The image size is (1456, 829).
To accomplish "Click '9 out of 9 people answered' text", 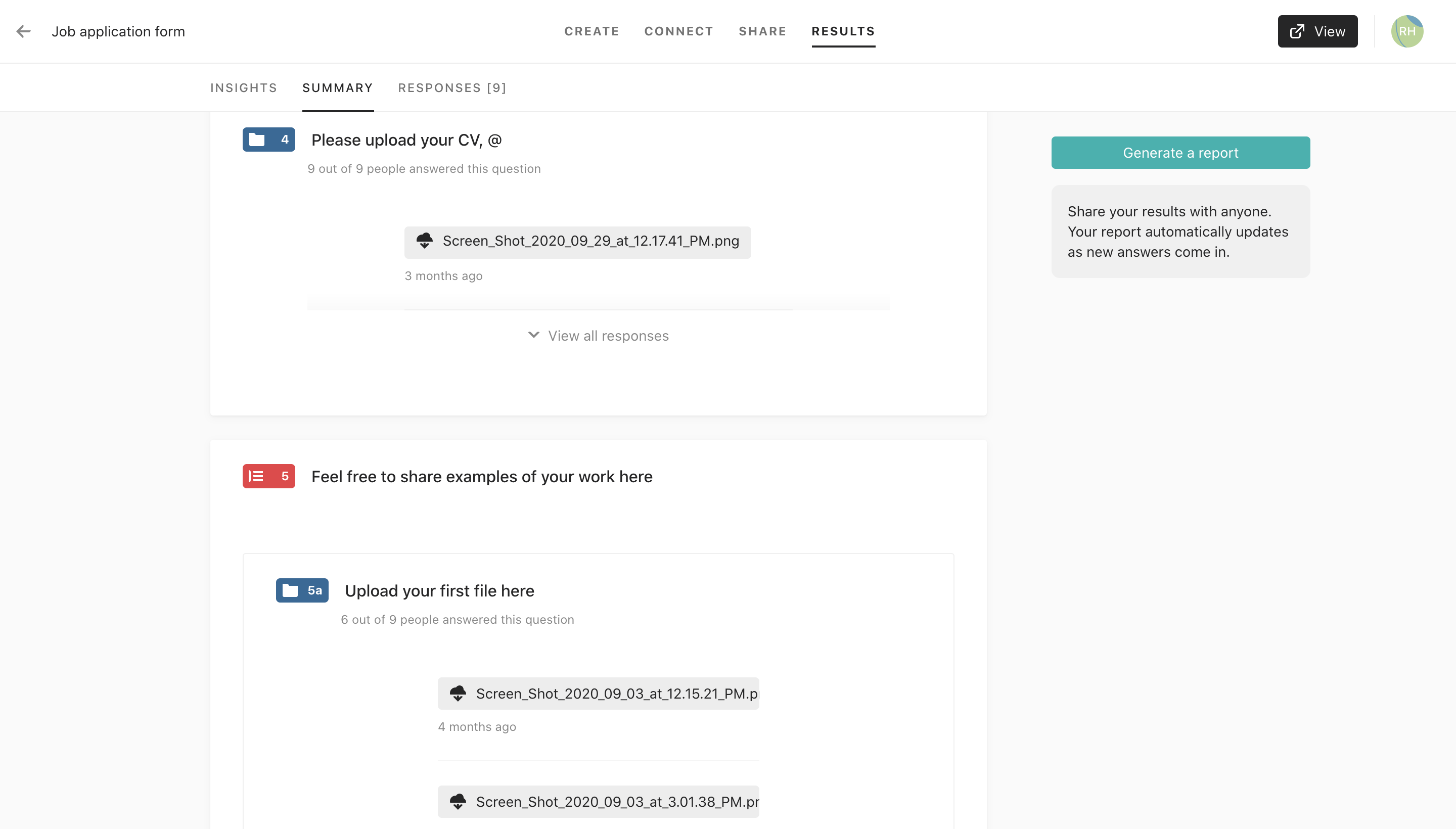I will tap(424, 168).
